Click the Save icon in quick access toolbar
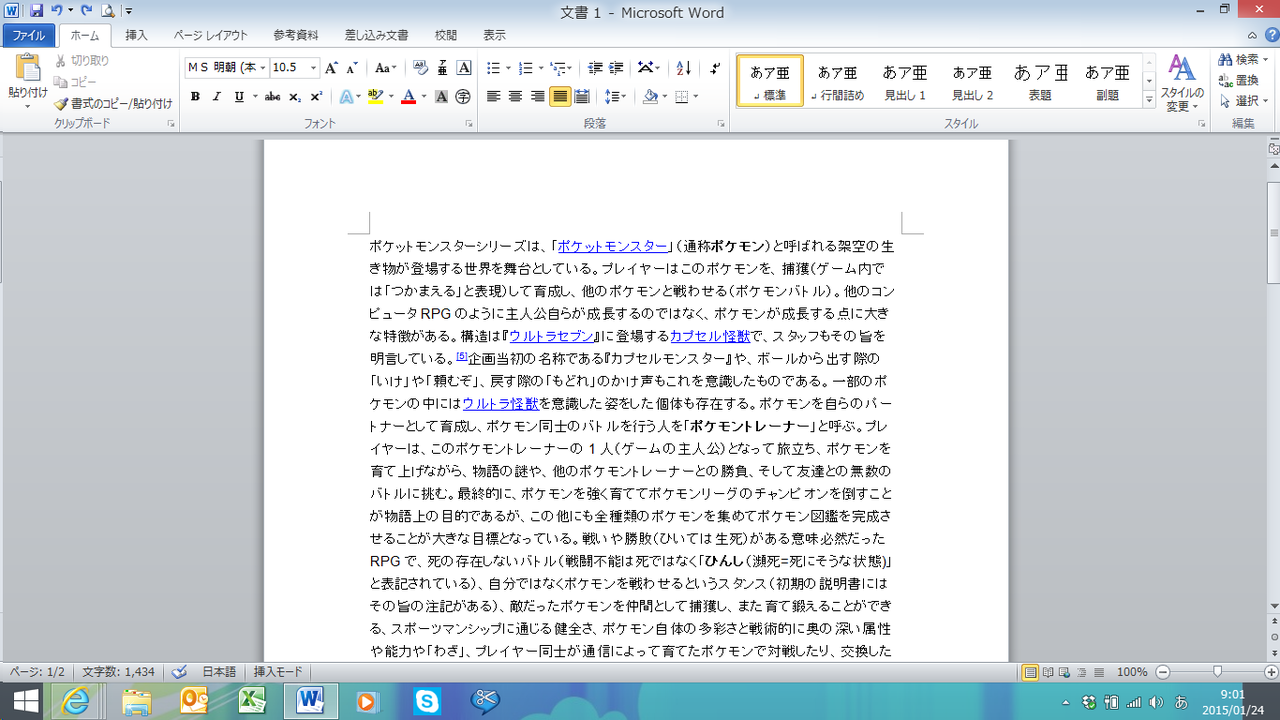The width and height of the screenshot is (1280, 720). (36, 11)
